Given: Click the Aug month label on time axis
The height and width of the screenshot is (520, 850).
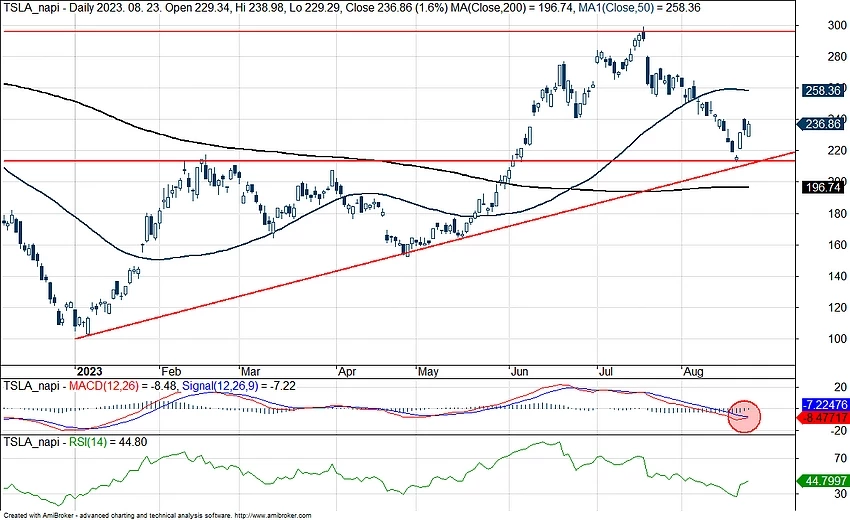Looking at the screenshot, I should (693, 372).
